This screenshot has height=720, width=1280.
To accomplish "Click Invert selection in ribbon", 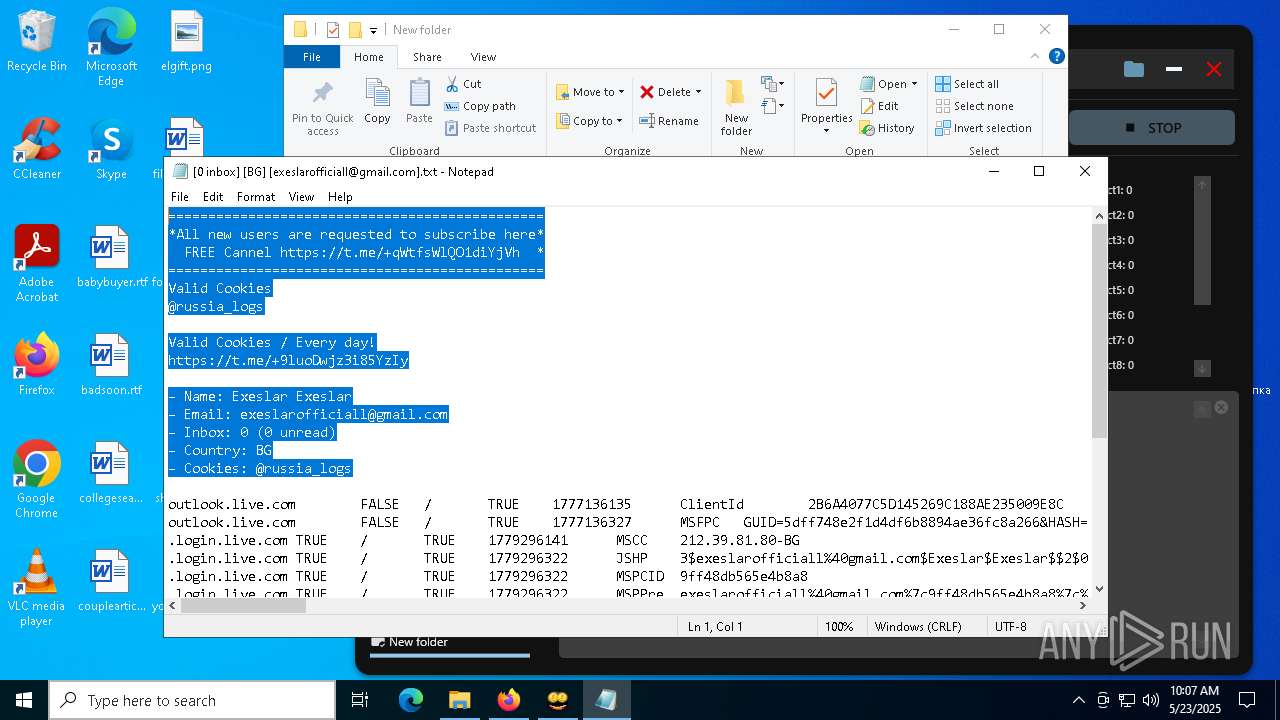I will 983,128.
